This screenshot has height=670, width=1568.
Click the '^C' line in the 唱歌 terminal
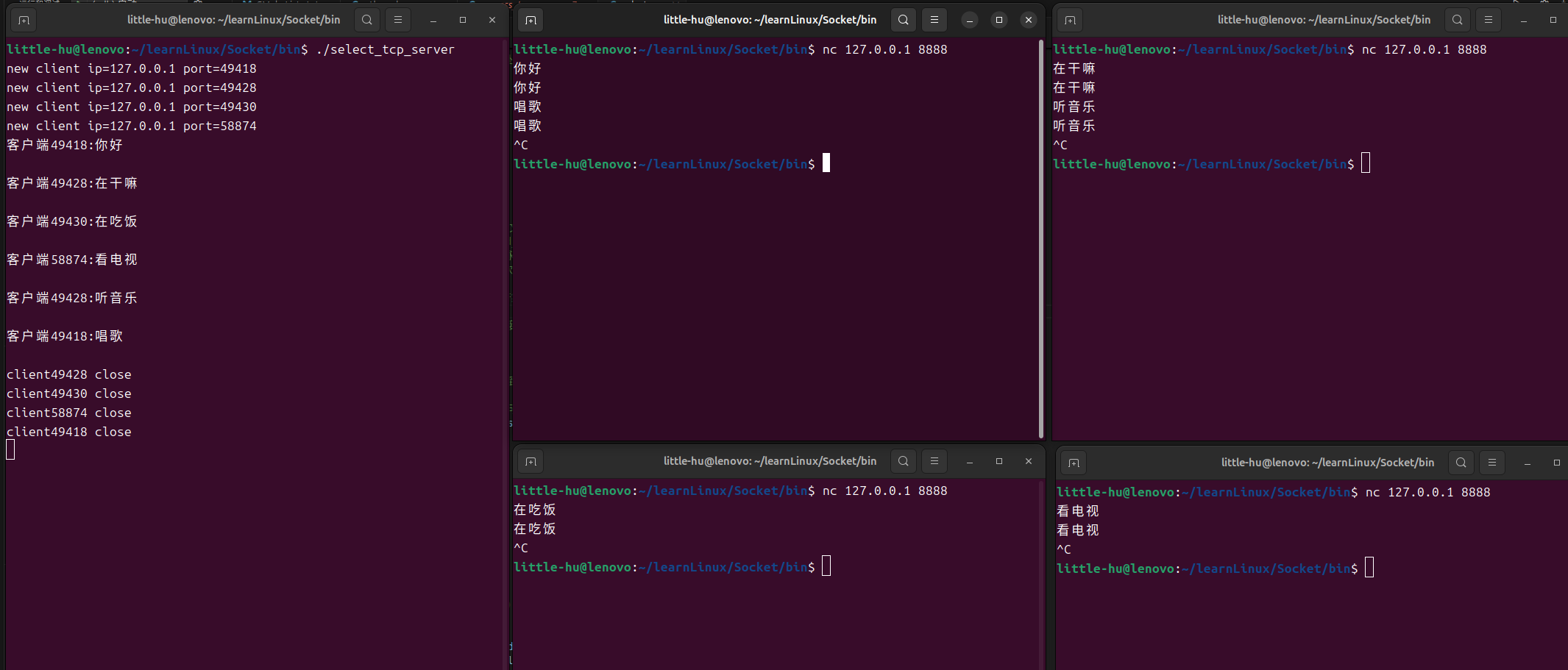pos(521,145)
